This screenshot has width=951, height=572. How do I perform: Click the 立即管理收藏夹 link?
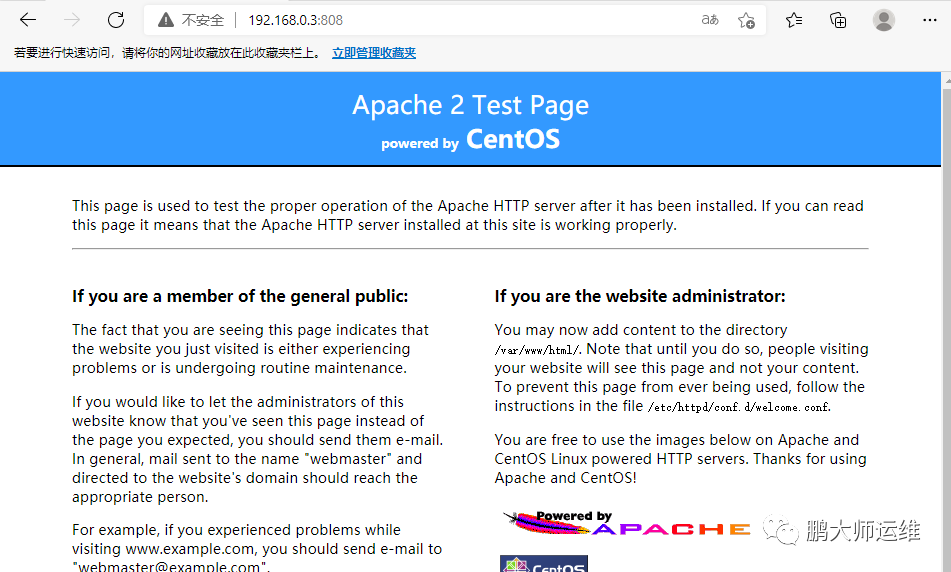[374, 53]
